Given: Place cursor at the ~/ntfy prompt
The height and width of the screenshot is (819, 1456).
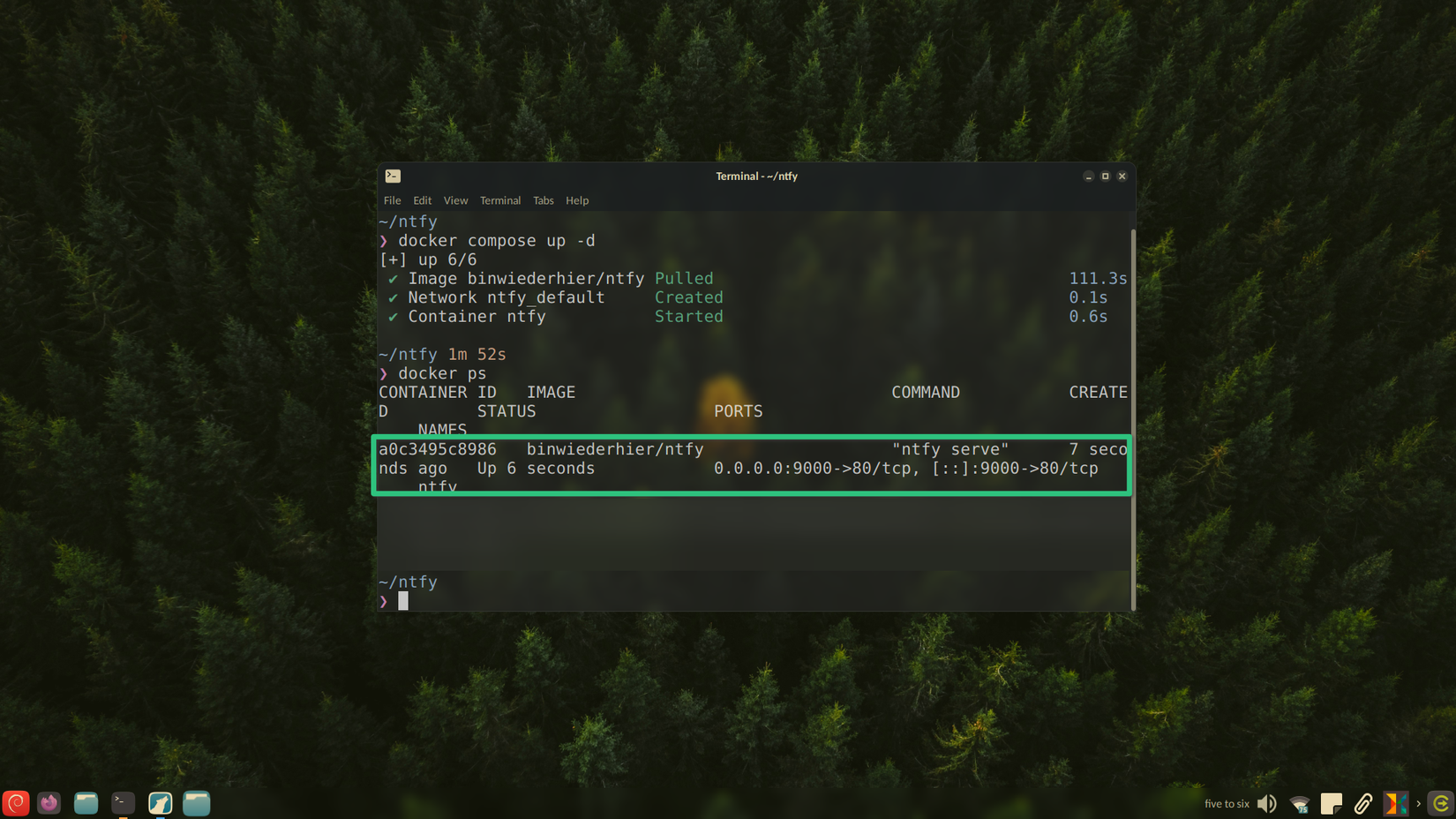Looking at the screenshot, I should pos(402,600).
